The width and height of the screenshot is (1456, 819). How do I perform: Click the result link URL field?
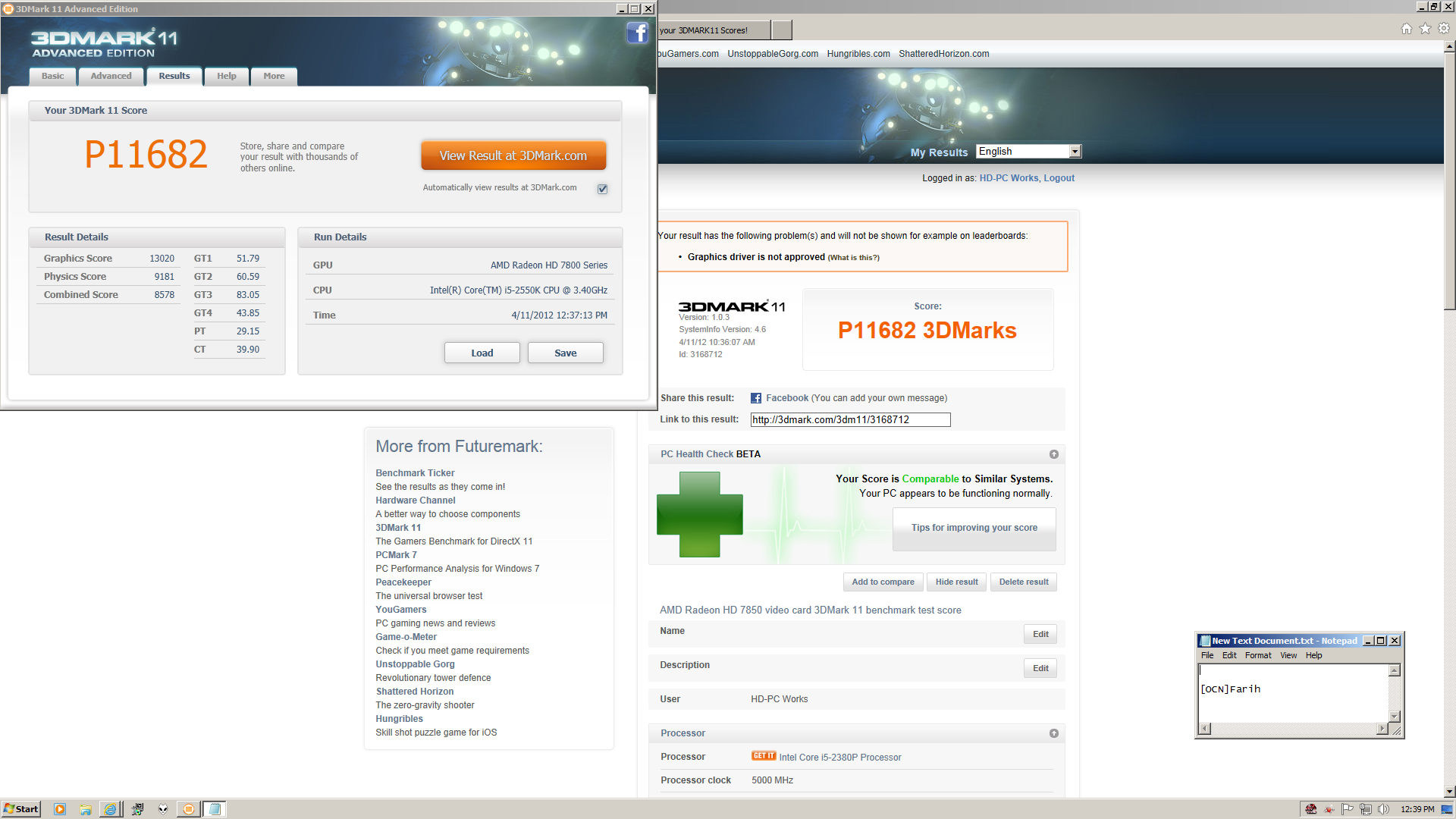[849, 419]
